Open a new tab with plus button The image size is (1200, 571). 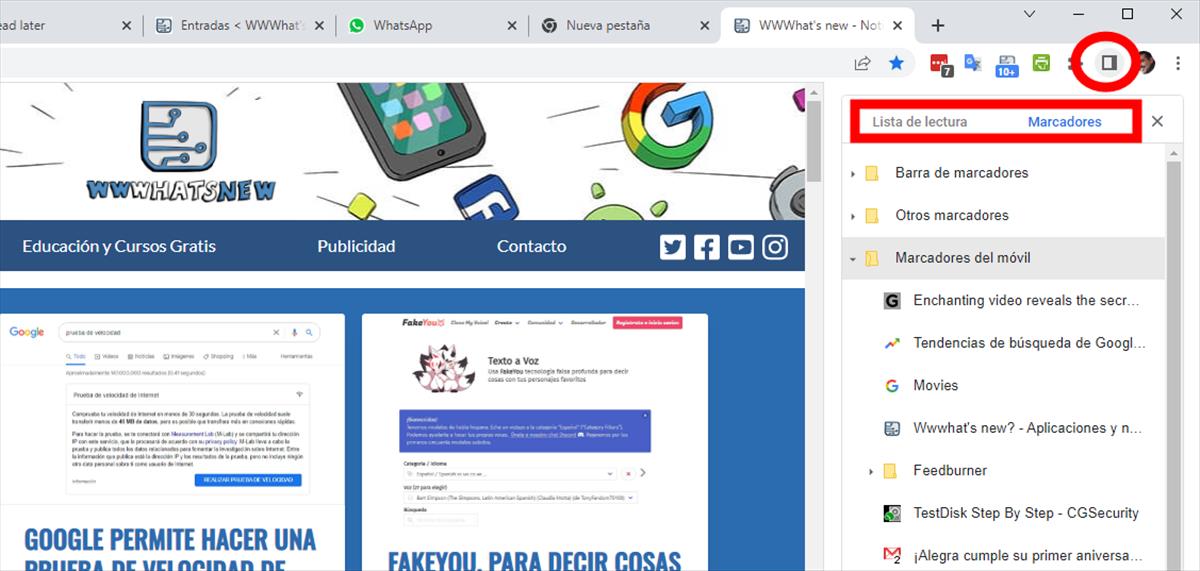pos(937,25)
